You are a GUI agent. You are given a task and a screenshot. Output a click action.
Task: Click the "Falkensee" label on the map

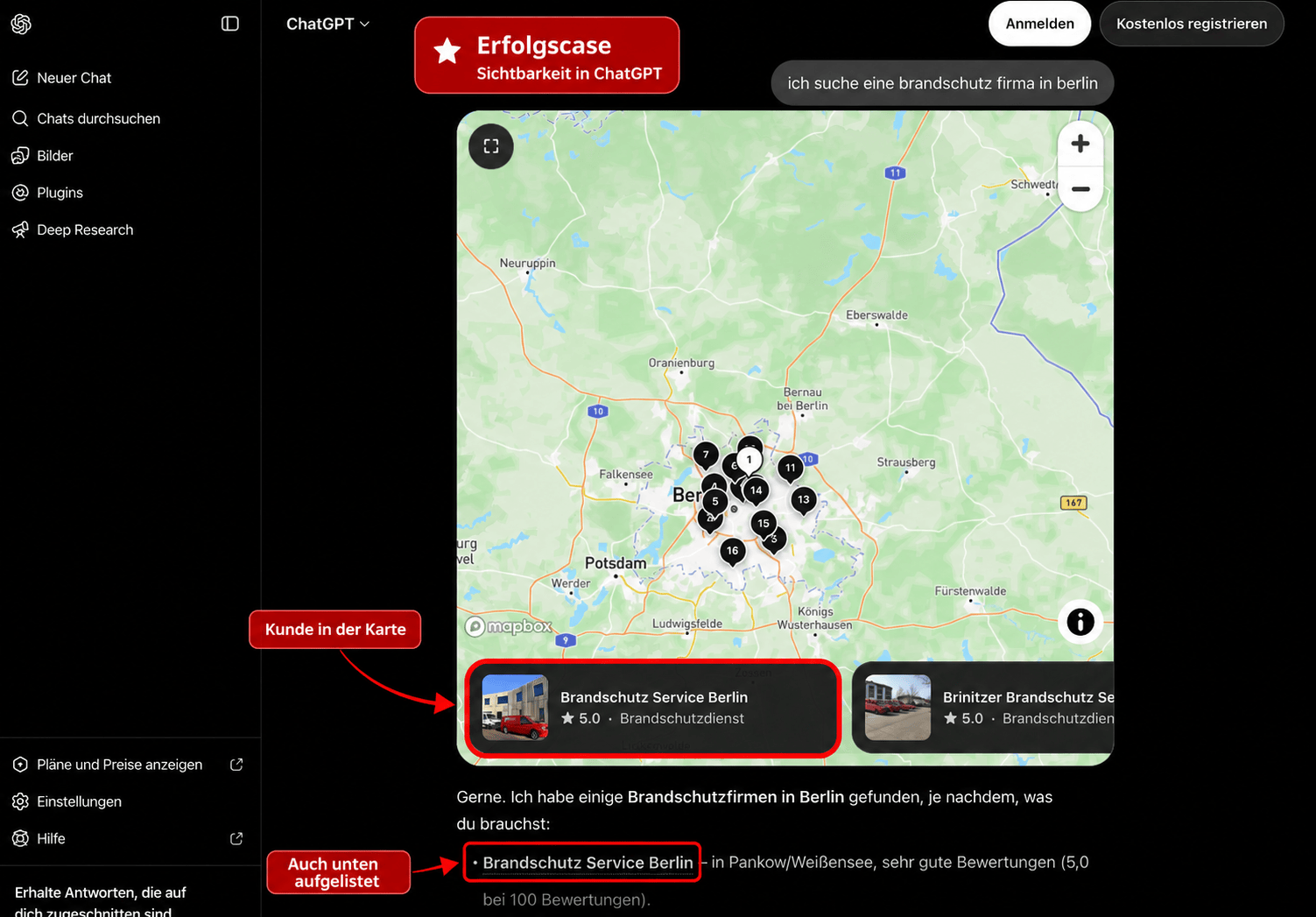coord(626,474)
